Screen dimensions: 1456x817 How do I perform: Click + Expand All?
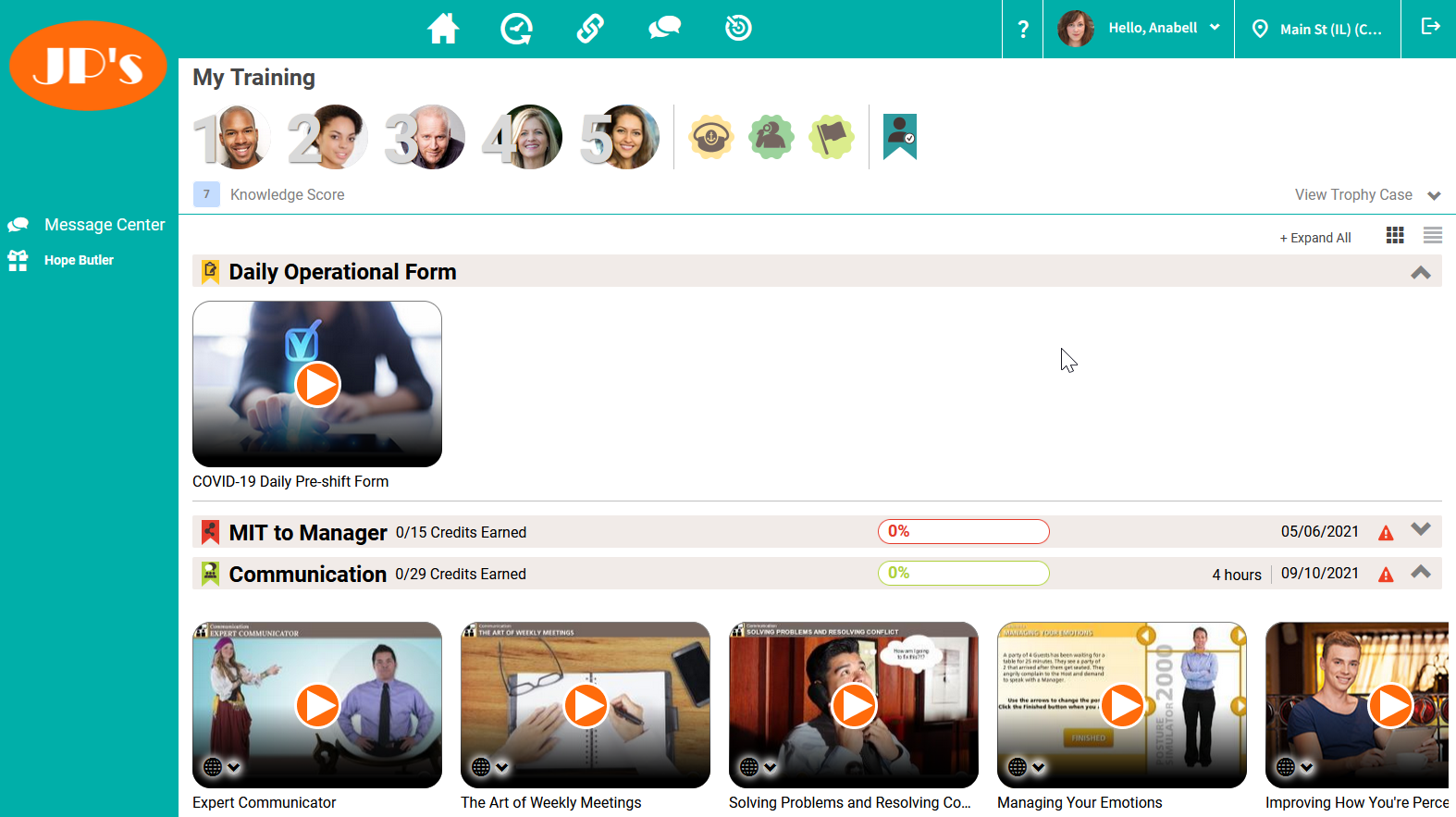tap(1315, 238)
